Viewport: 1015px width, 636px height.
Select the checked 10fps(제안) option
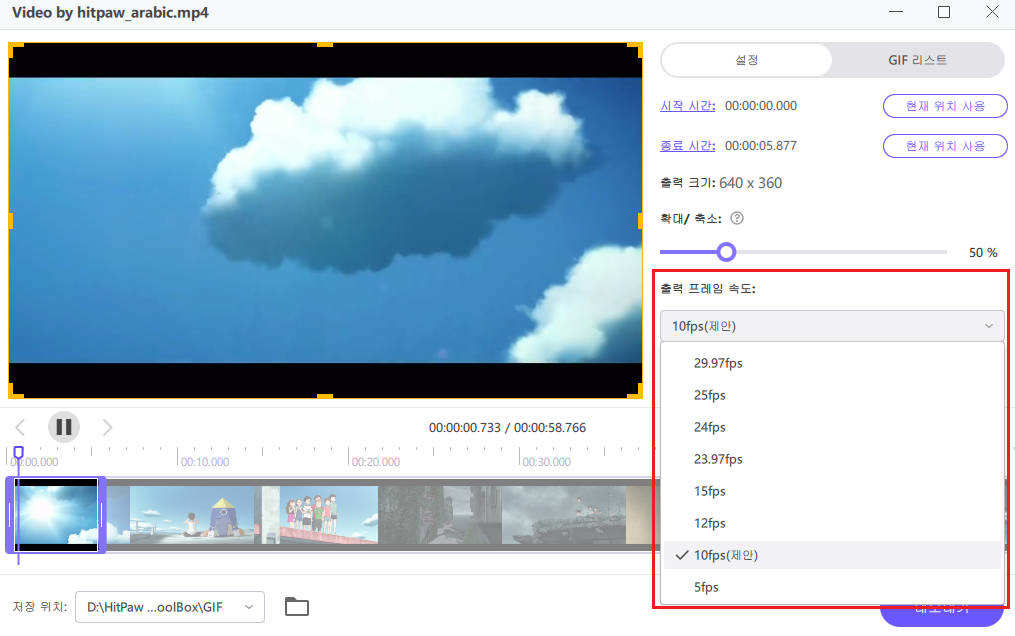[832, 555]
